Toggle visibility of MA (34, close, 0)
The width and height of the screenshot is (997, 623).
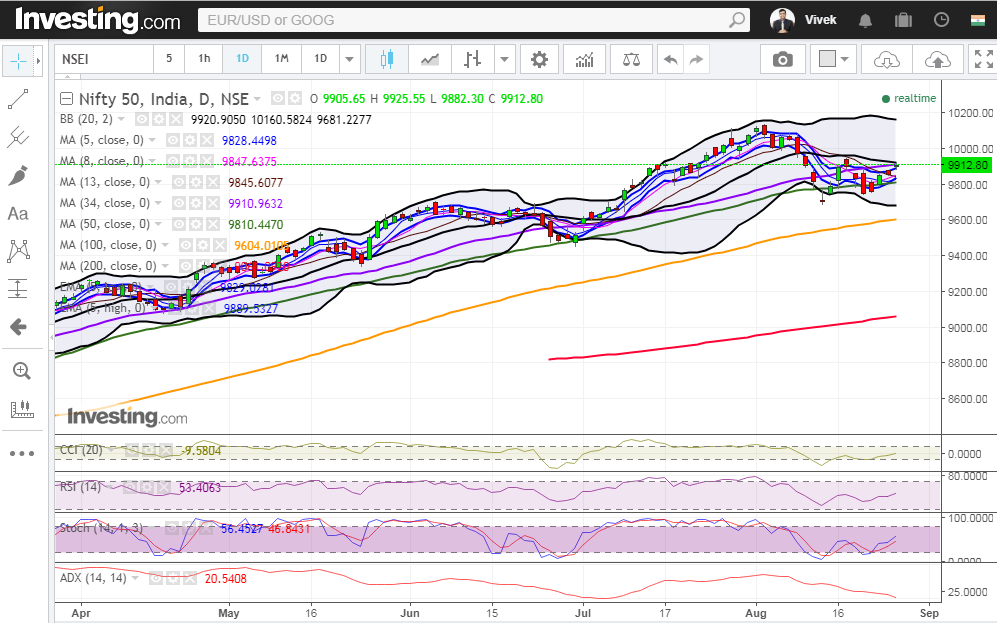pos(179,203)
